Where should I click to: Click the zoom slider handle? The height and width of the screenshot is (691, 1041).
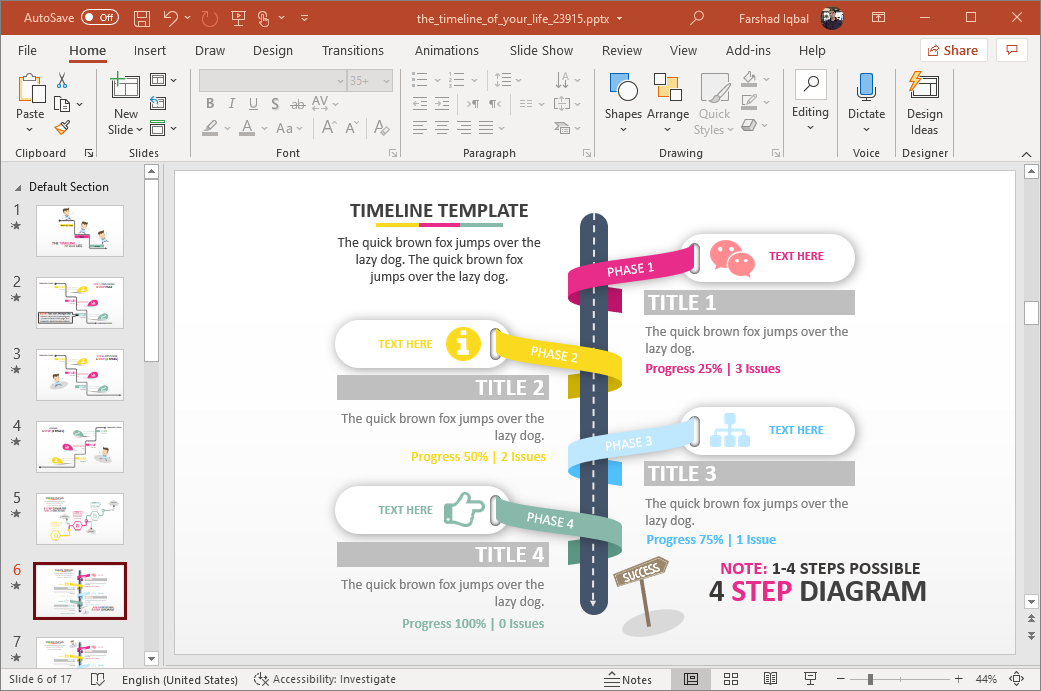click(x=870, y=679)
